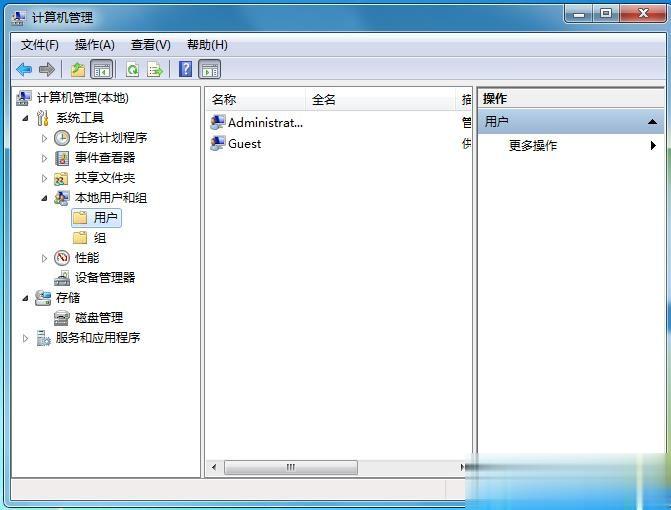Image resolution: width=671 pixels, height=510 pixels.
Task: Click the Guest user account icon
Action: pyautogui.click(x=217, y=143)
